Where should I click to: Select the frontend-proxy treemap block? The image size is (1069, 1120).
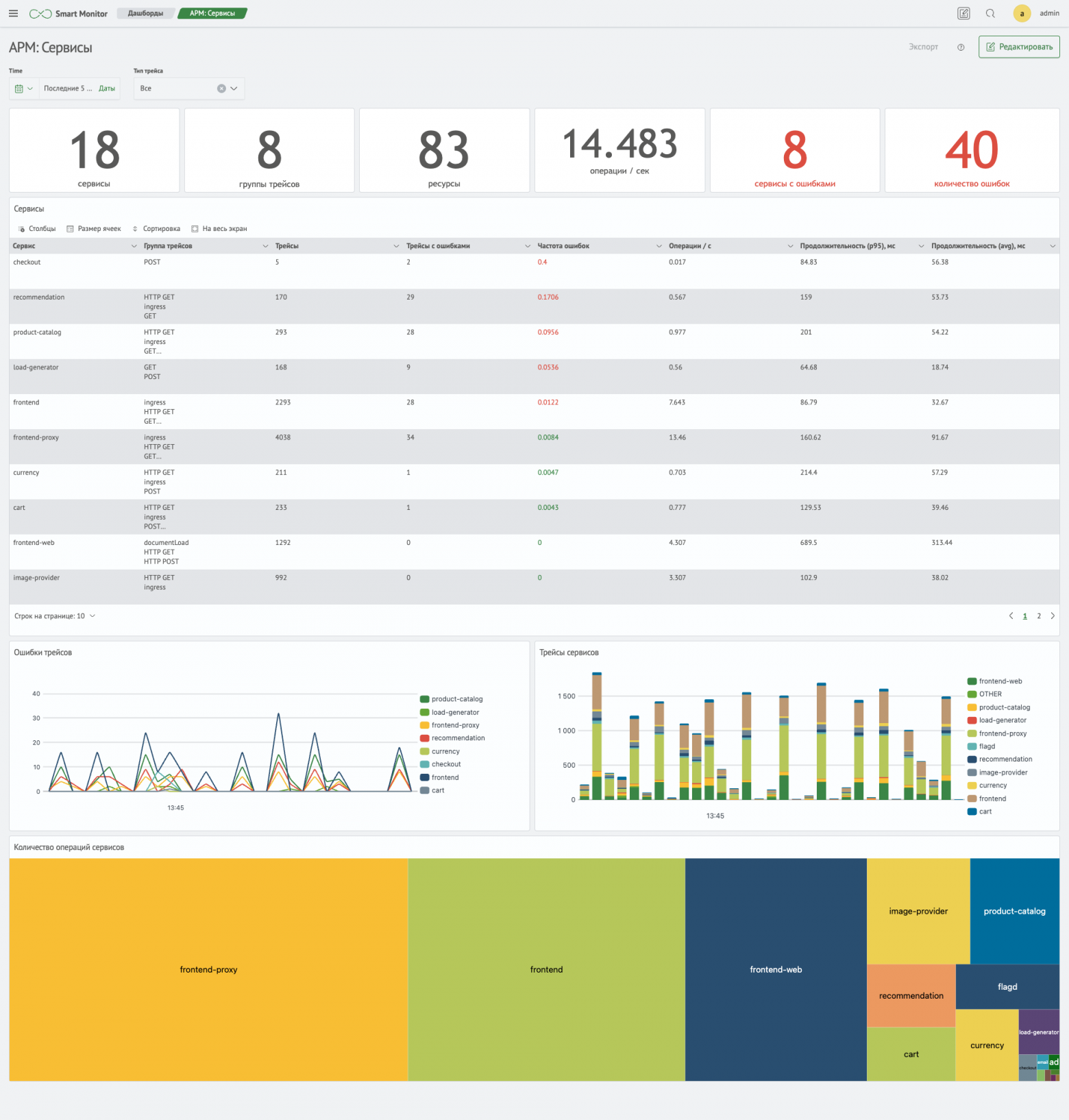point(208,969)
